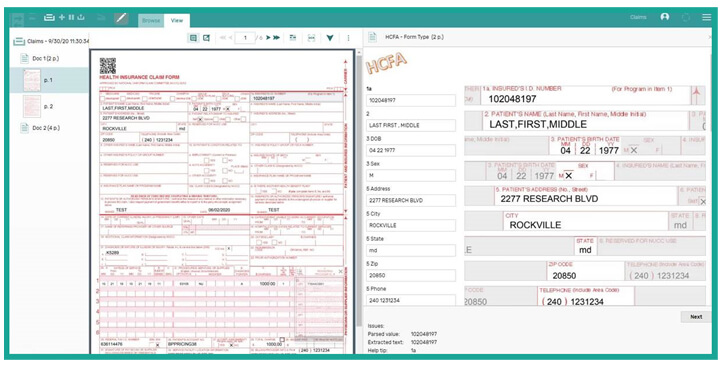This screenshot has width=722, height=366.
Task: Go to first page with double-left arrow
Action: pyautogui.click(x=223, y=38)
